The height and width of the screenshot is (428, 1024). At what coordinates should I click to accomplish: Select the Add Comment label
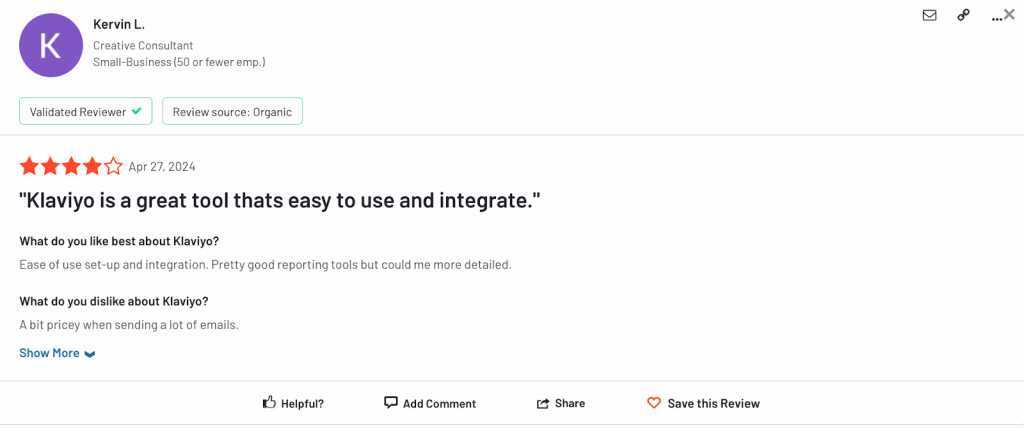coord(439,404)
